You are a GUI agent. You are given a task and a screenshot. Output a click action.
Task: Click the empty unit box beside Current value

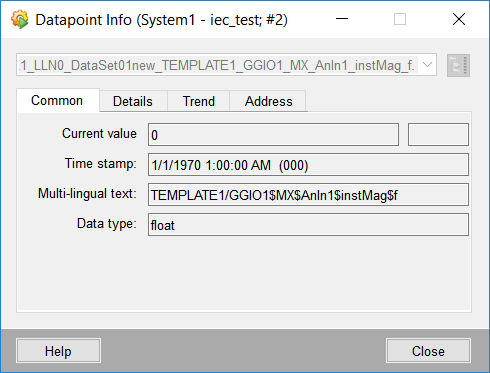pyautogui.click(x=438, y=134)
